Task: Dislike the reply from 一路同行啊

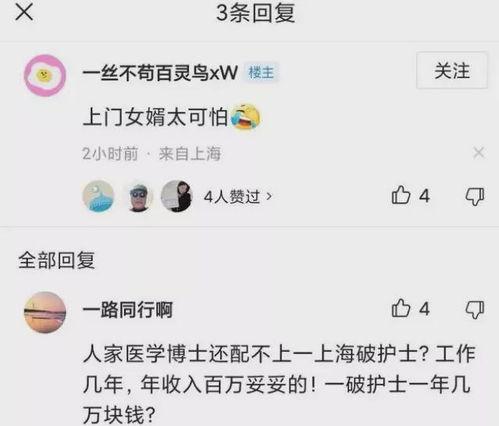Action: pyautogui.click(x=475, y=309)
